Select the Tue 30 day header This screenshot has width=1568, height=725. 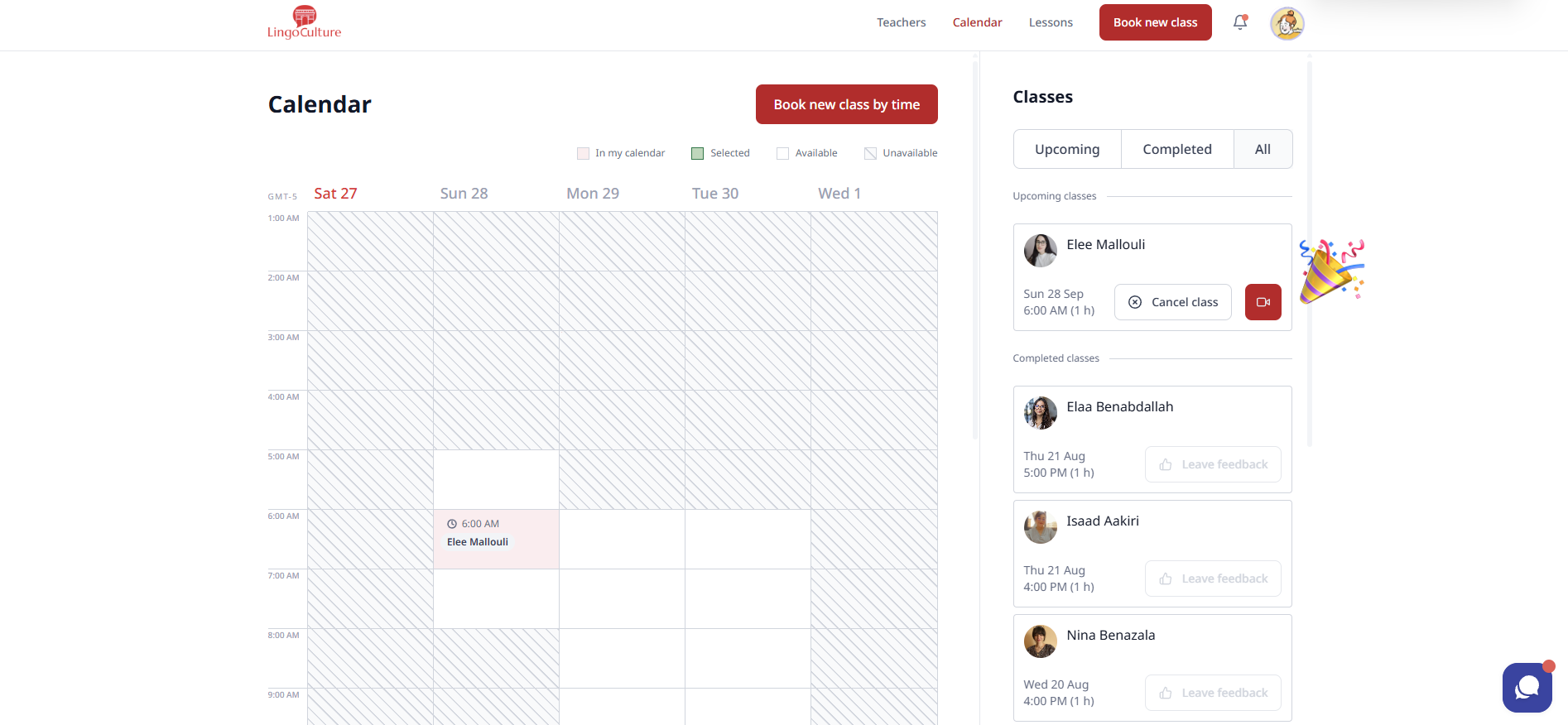coord(715,194)
